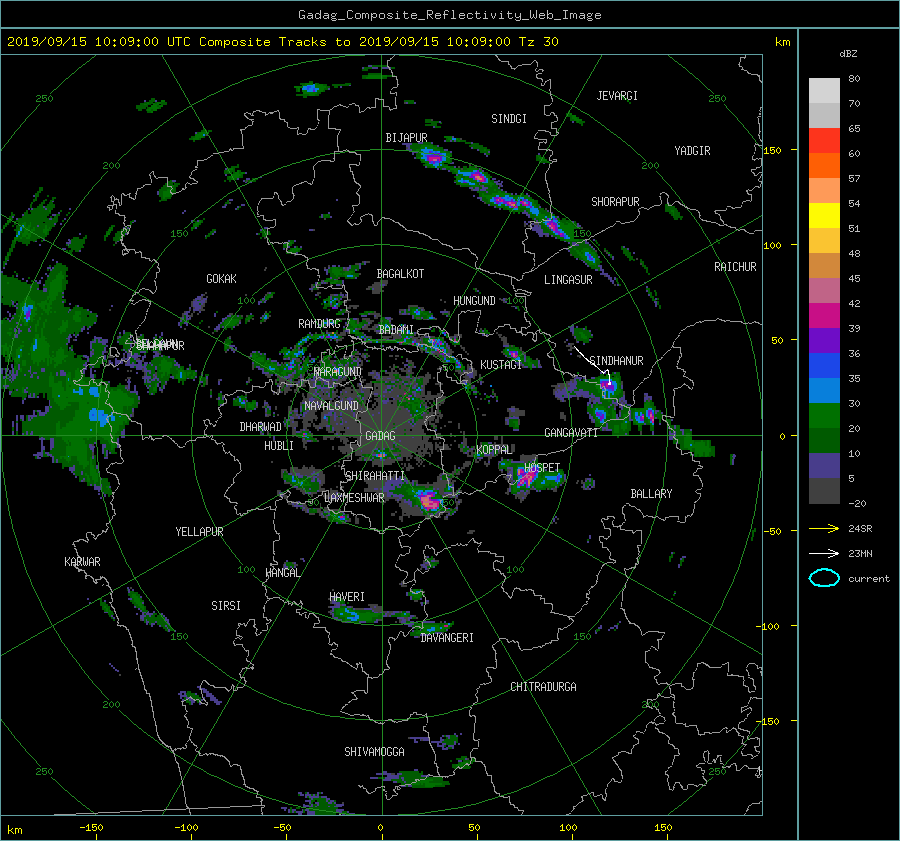Click the BADAMI city label
Image resolution: width=900 pixels, height=841 pixels.
pos(396,330)
